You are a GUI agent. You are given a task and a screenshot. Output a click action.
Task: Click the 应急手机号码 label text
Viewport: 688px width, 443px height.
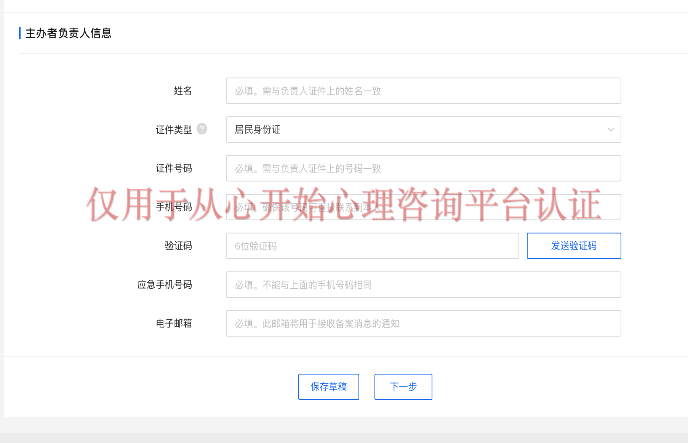click(164, 285)
